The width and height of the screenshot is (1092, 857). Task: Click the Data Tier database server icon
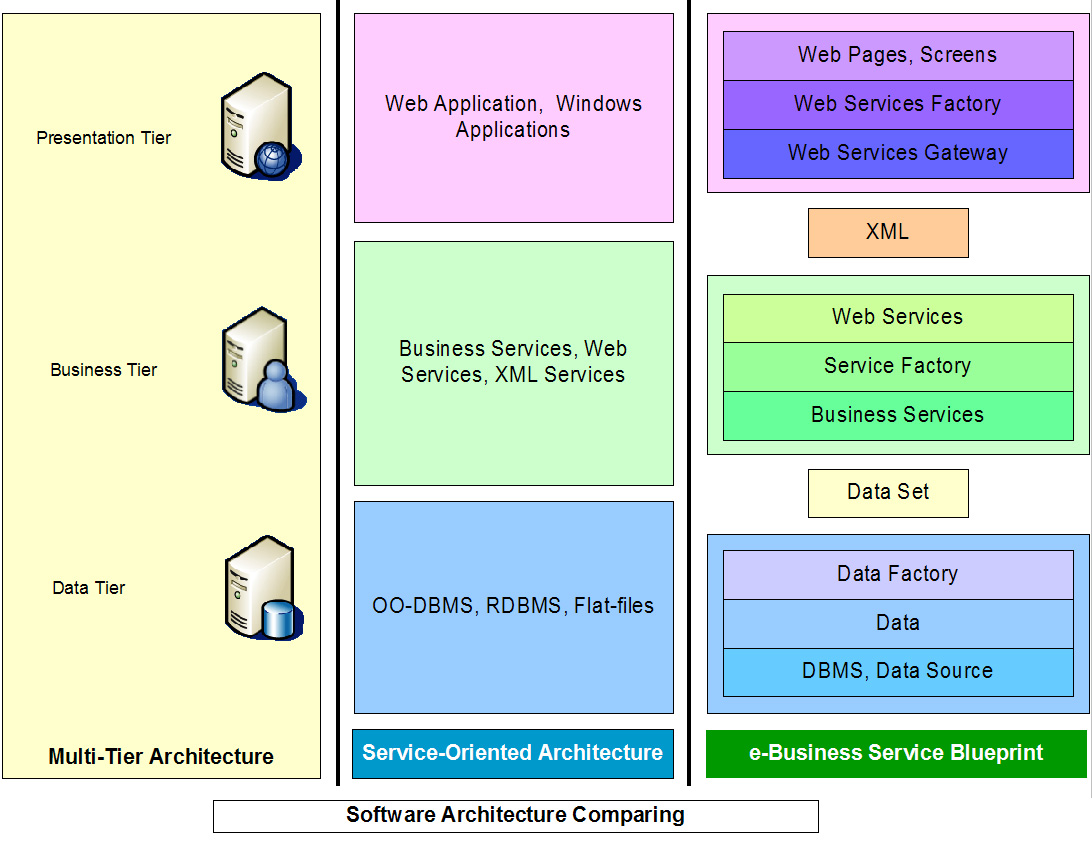pyautogui.click(x=262, y=589)
